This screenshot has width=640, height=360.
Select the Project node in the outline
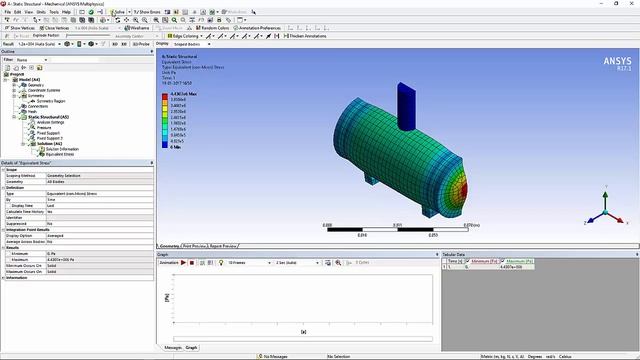17,74
